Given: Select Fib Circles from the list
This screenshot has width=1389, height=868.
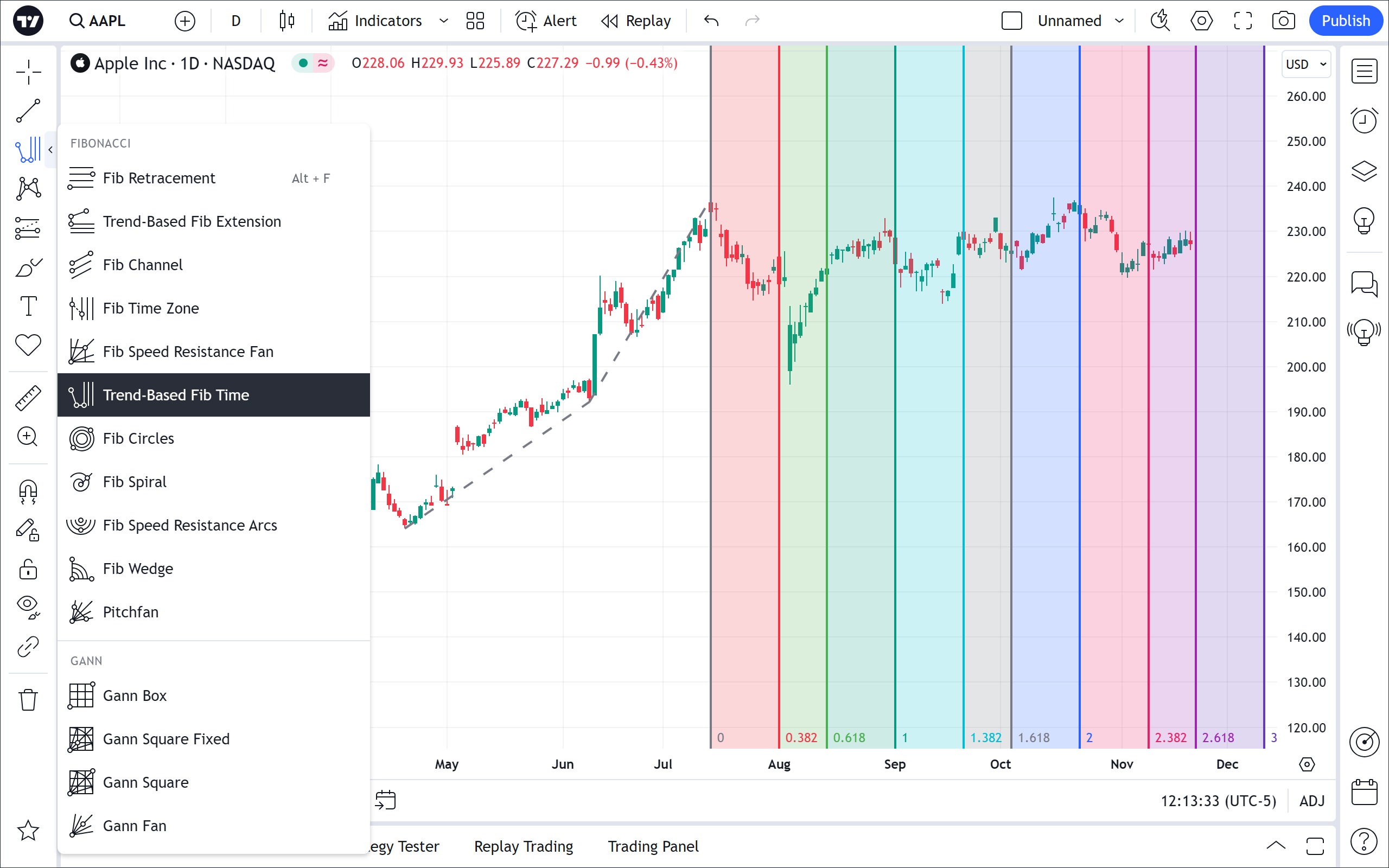Looking at the screenshot, I should [x=214, y=438].
